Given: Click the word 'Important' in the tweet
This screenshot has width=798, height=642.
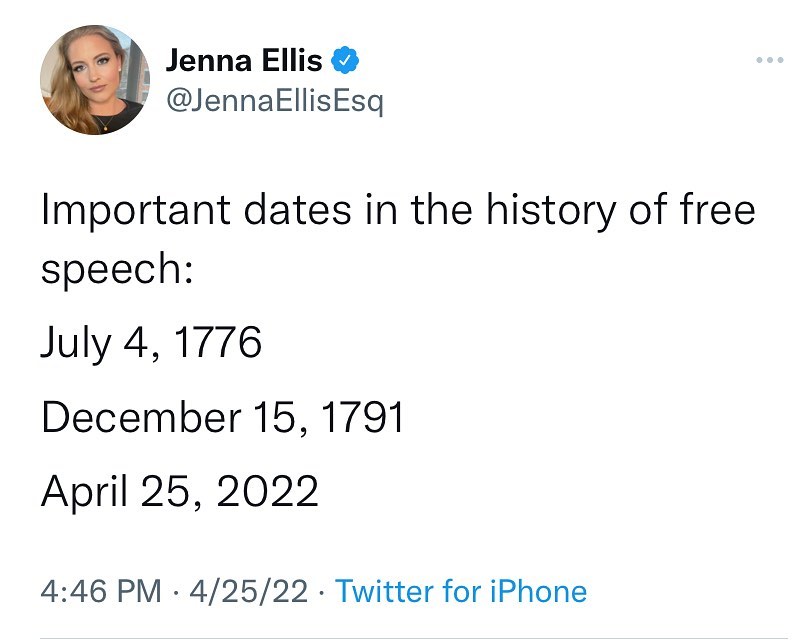Looking at the screenshot, I should (x=136, y=210).
